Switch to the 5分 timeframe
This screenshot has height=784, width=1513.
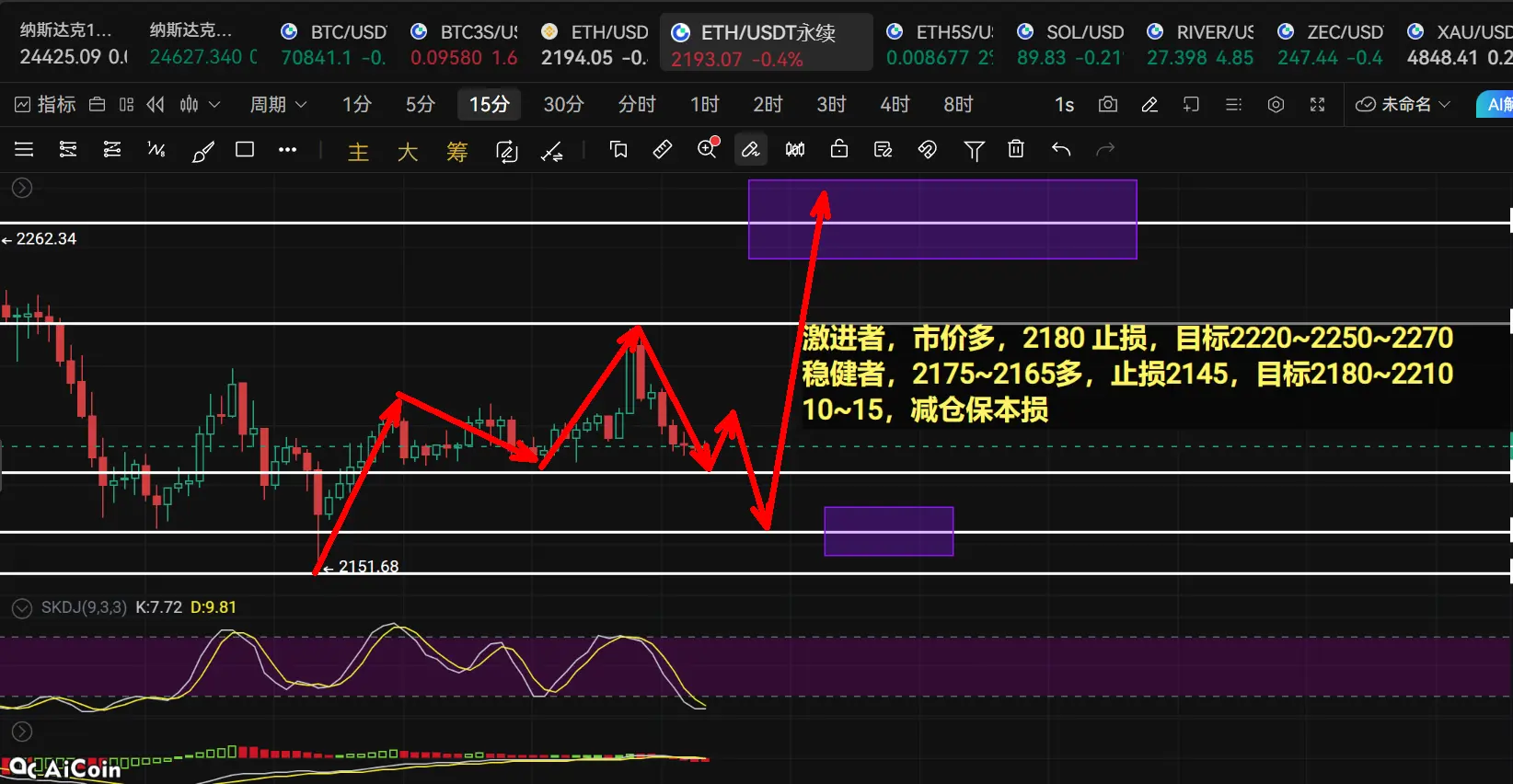pyautogui.click(x=420, y=105)
